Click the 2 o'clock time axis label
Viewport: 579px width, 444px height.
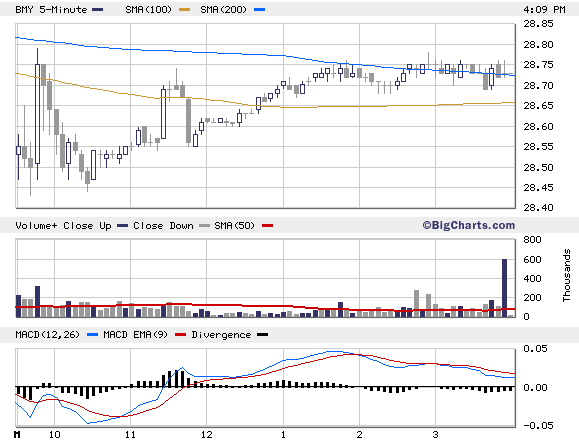359,435
